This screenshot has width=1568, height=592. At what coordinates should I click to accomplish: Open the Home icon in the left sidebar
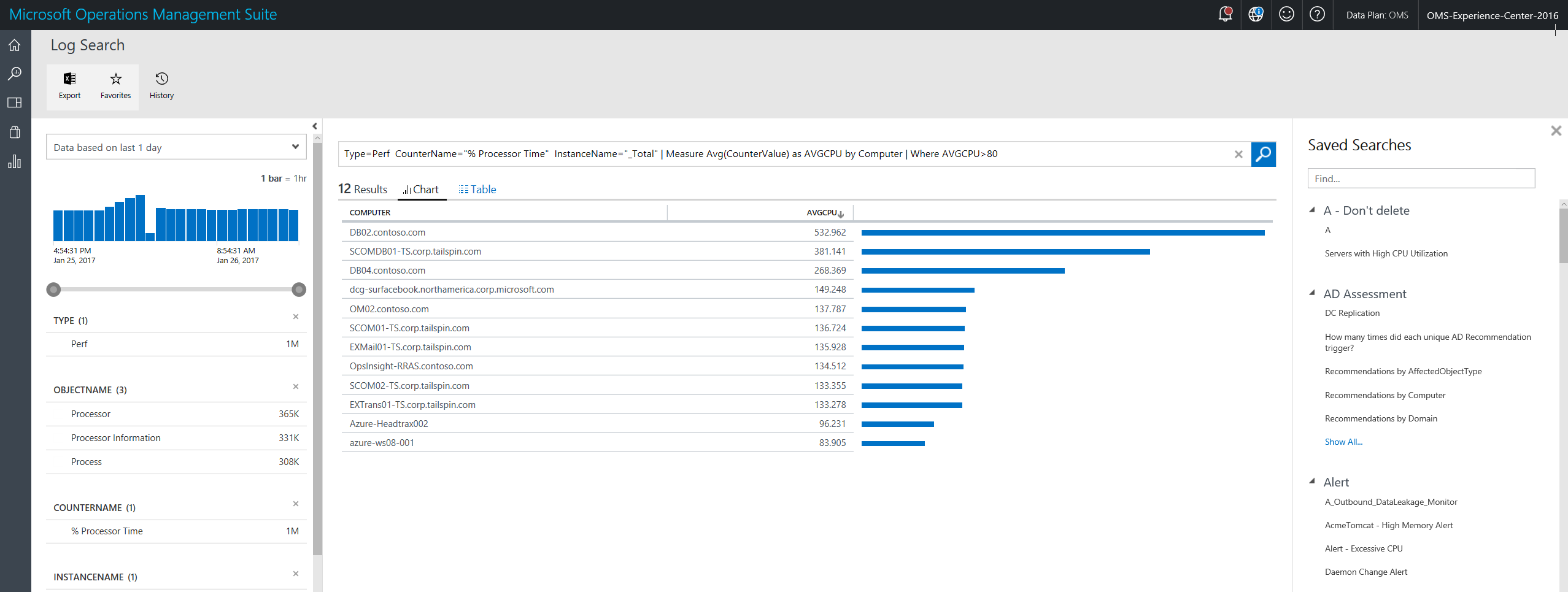[x=15, y=45]
